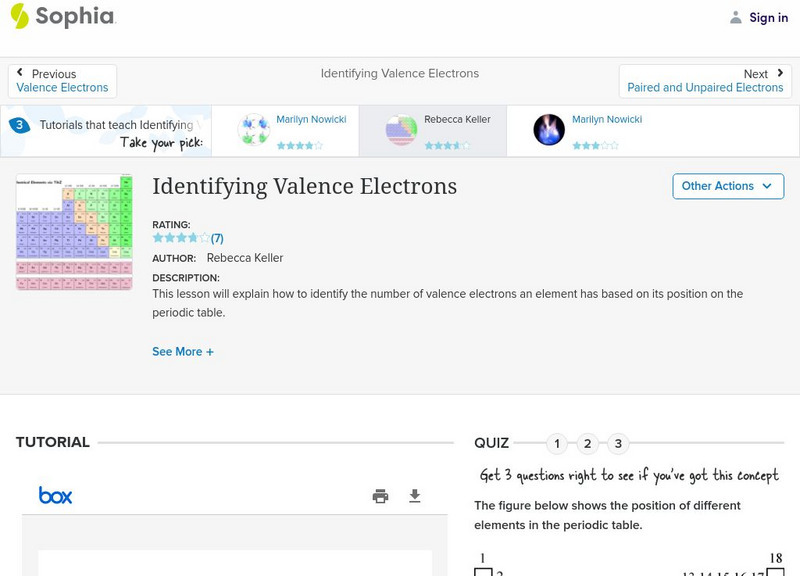Go to Next tutorial Paired and Unpaired Electrons
The height and width of the screenshot is (576, 800).
[x=705, y=81]
